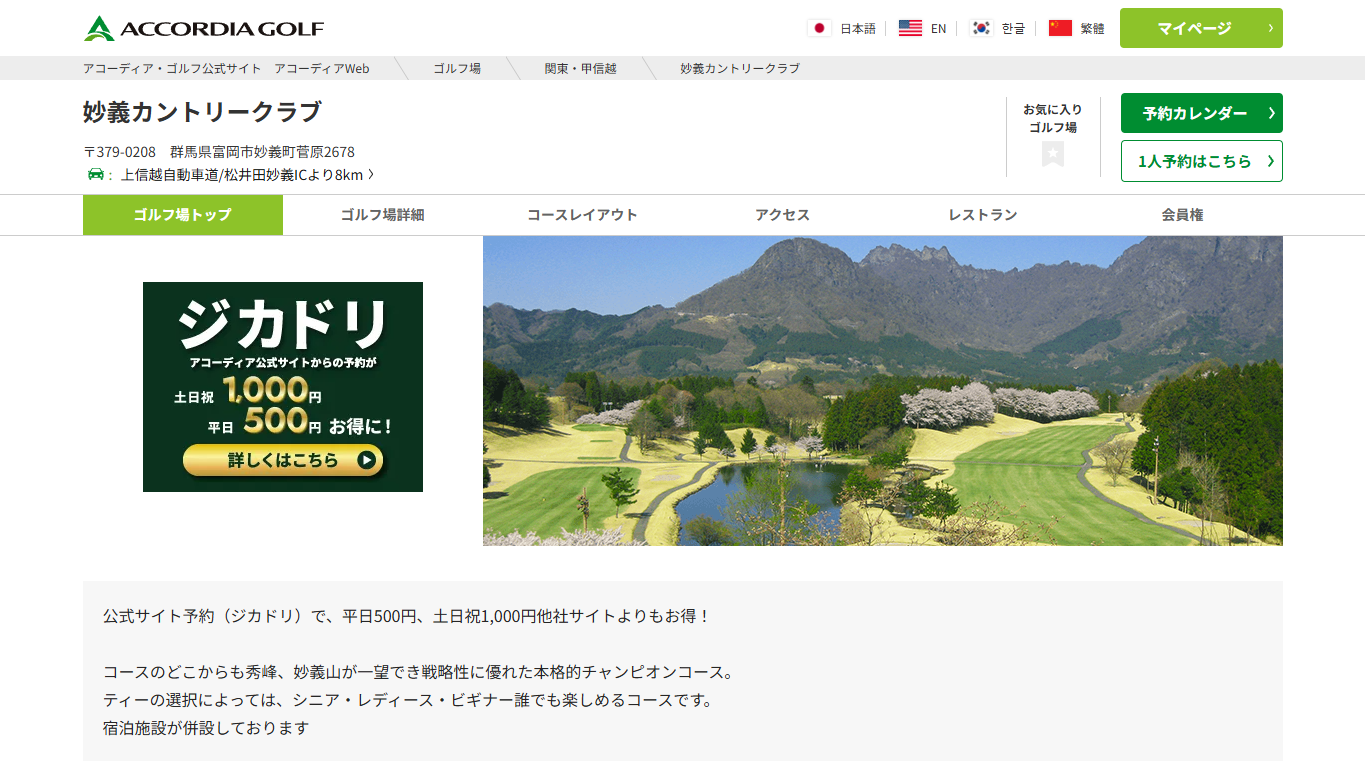Click breadcrumb ゴルフ場

coord(457,68)
